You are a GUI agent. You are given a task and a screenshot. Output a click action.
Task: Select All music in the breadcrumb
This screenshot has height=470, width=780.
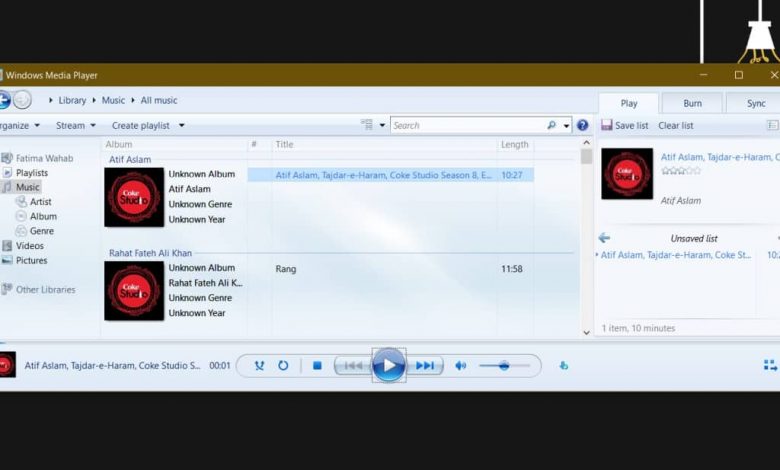click(159, 100)
